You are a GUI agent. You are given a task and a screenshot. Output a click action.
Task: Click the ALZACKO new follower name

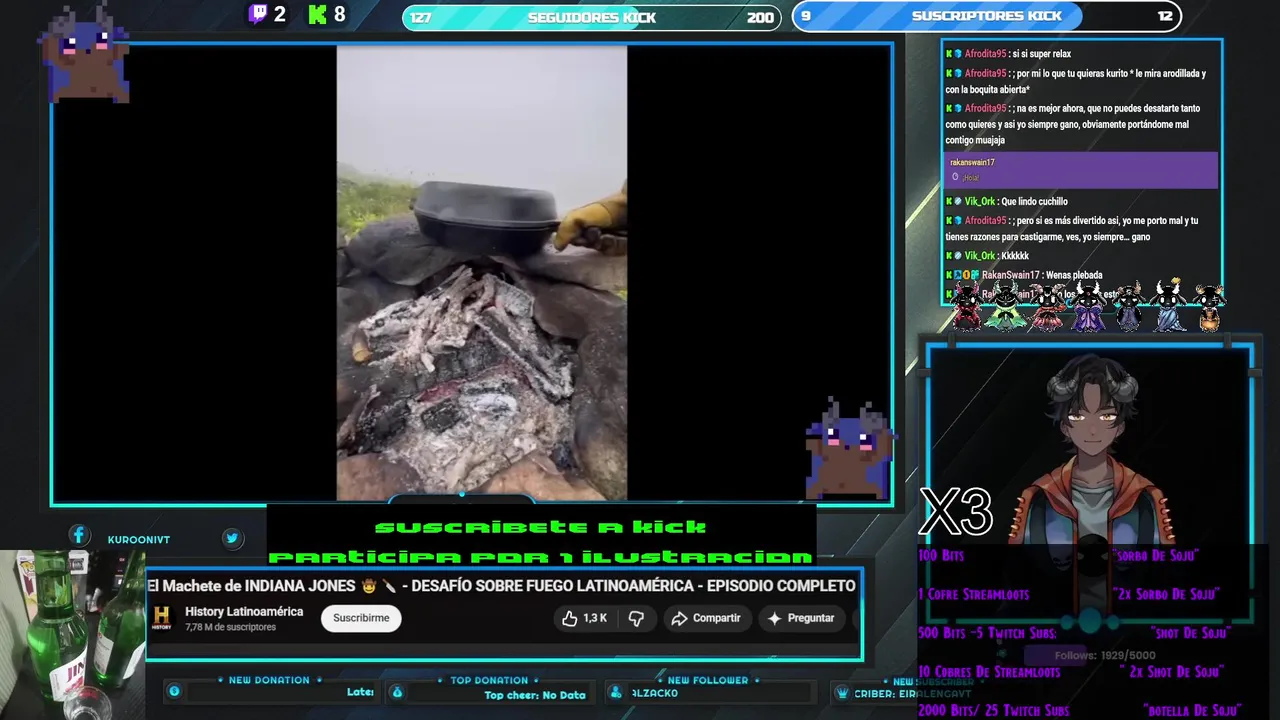655,692
